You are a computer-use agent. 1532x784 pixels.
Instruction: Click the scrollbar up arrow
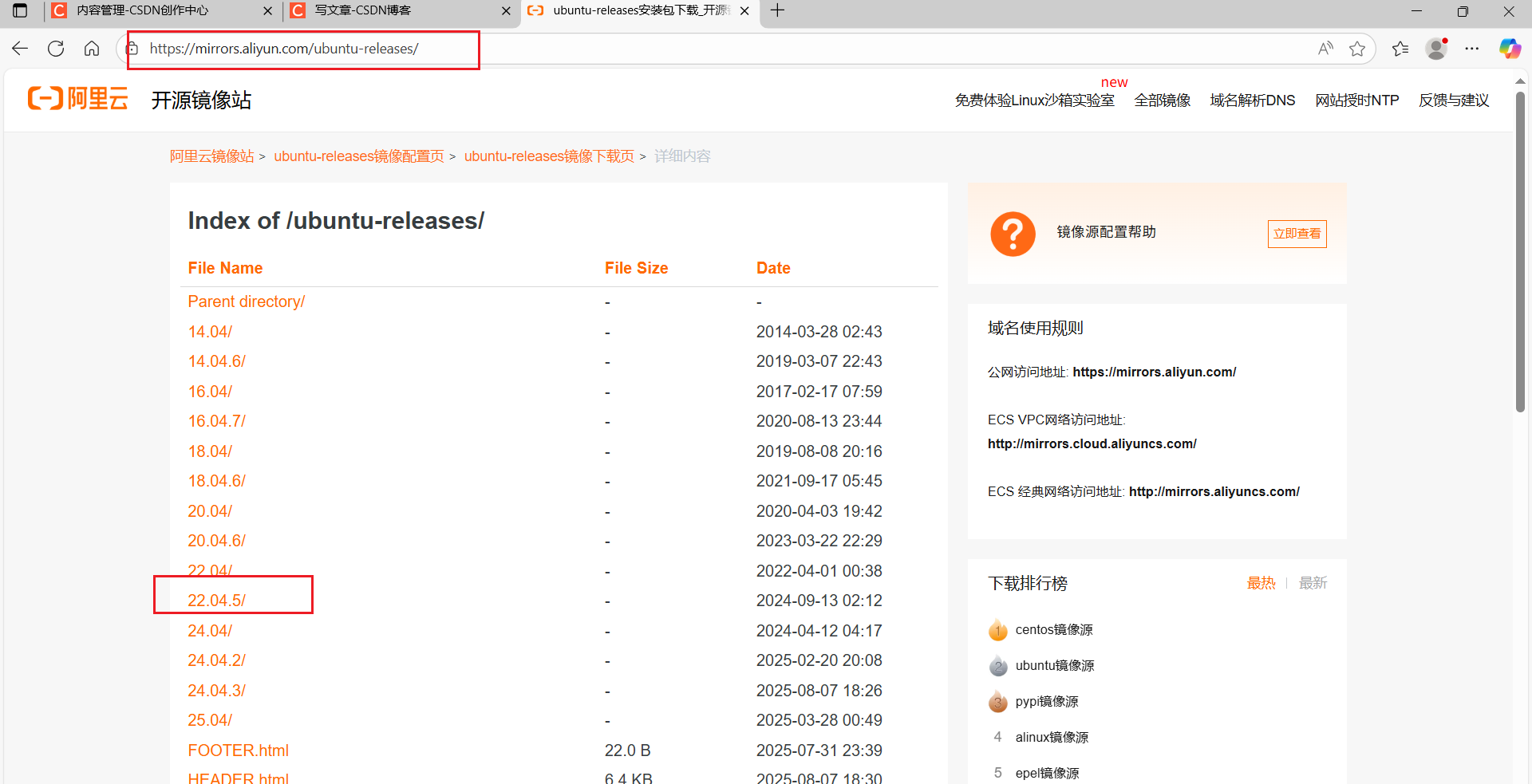click(1521, 81)
